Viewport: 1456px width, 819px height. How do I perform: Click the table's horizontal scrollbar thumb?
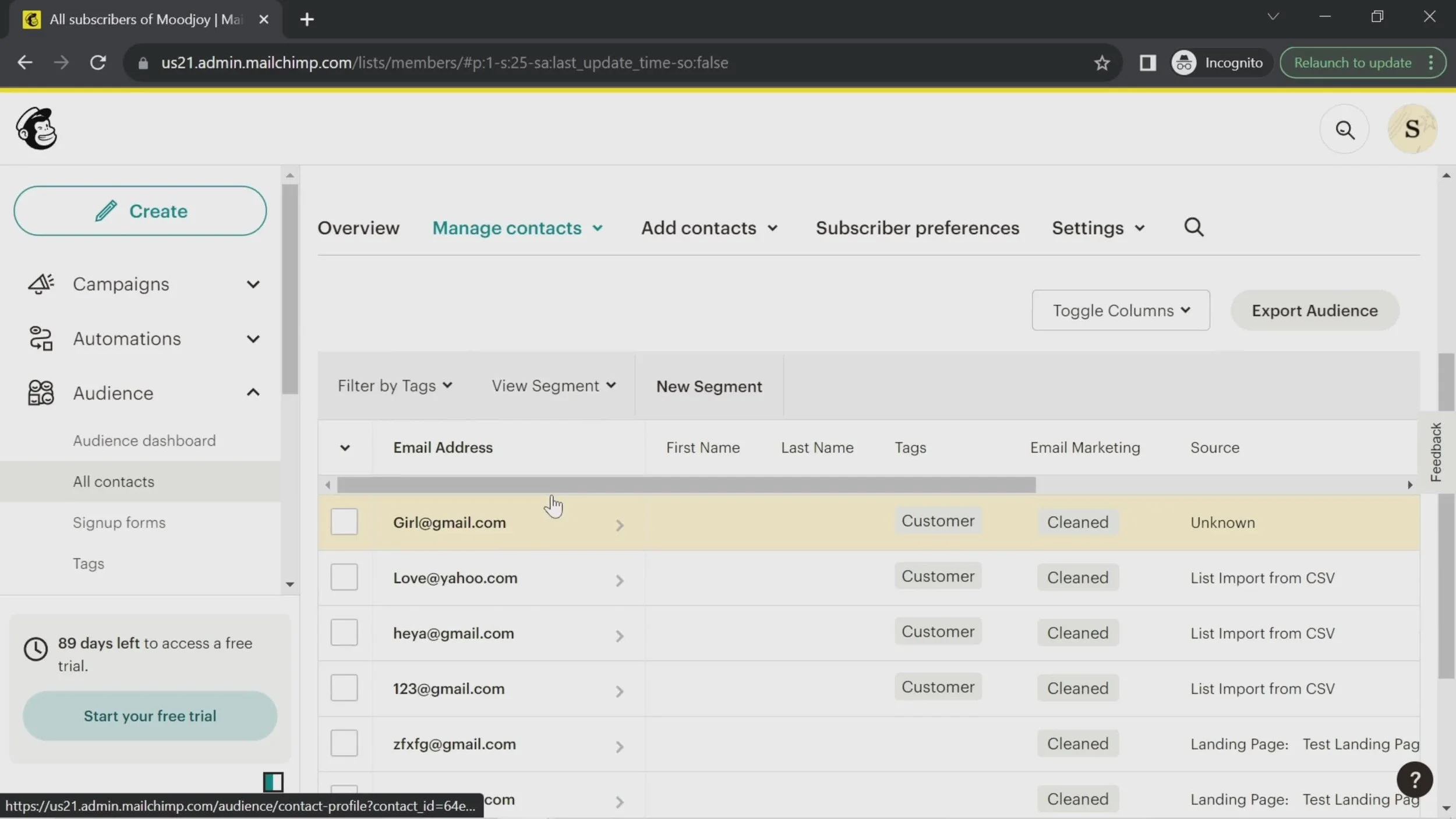pos(685,485)
